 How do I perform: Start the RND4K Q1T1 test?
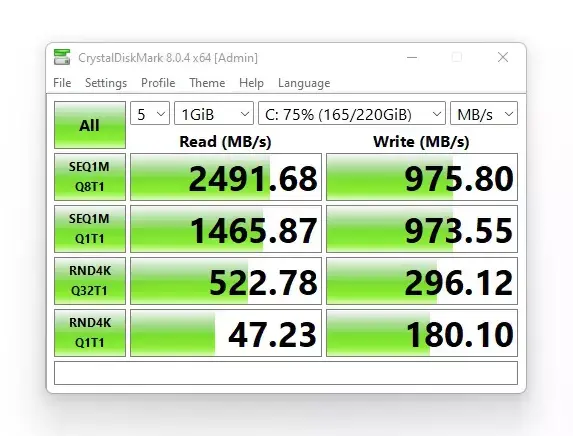(90, 333)
